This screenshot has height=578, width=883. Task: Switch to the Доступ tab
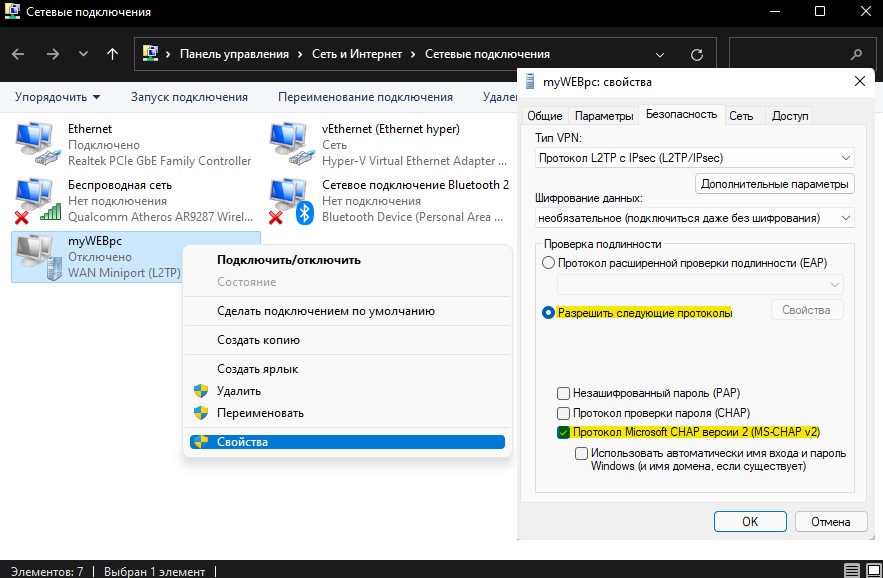[790, 116]
